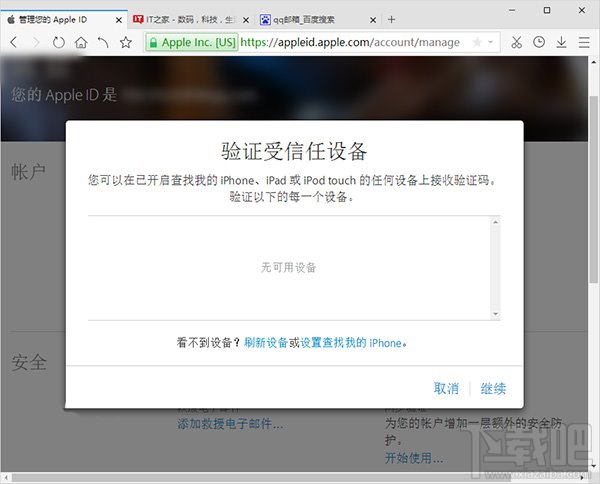
Task: Open browsing history clock icon
Action: (x=539, y=42)
